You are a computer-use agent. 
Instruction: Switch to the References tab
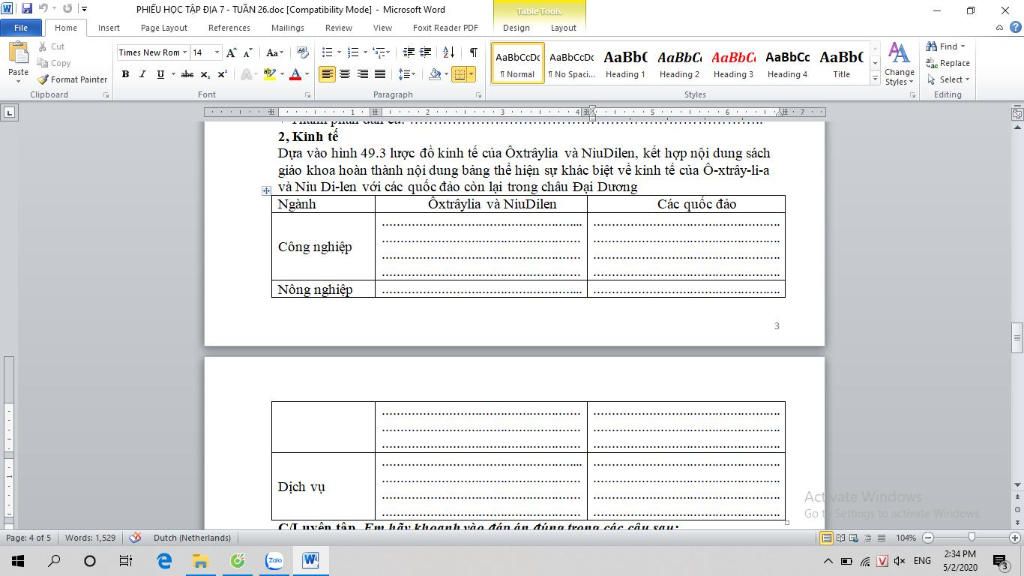229,27
